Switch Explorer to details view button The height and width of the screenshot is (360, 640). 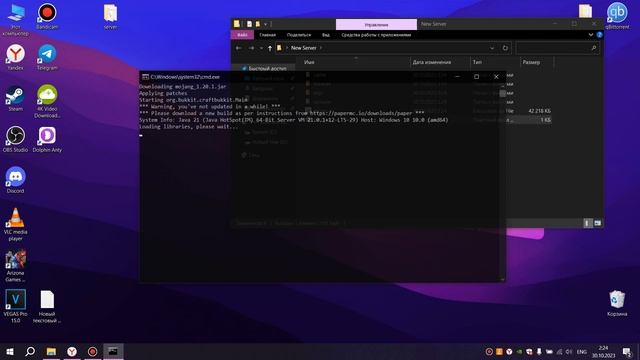pyautogui.click(x=587, y=223)
